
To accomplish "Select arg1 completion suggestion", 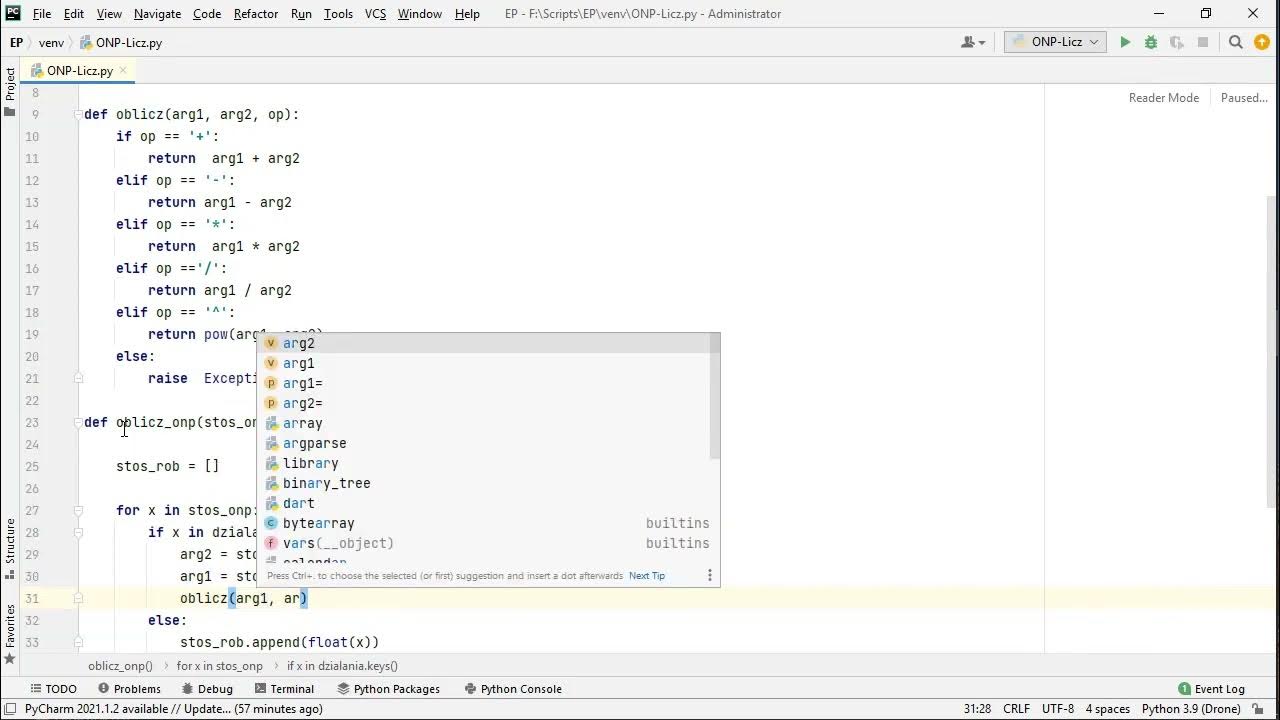I will point(486,363).
